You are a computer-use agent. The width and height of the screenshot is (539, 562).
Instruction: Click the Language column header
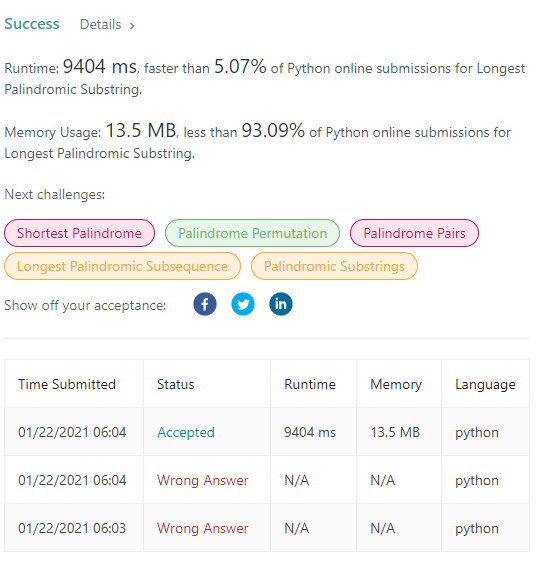485,385
